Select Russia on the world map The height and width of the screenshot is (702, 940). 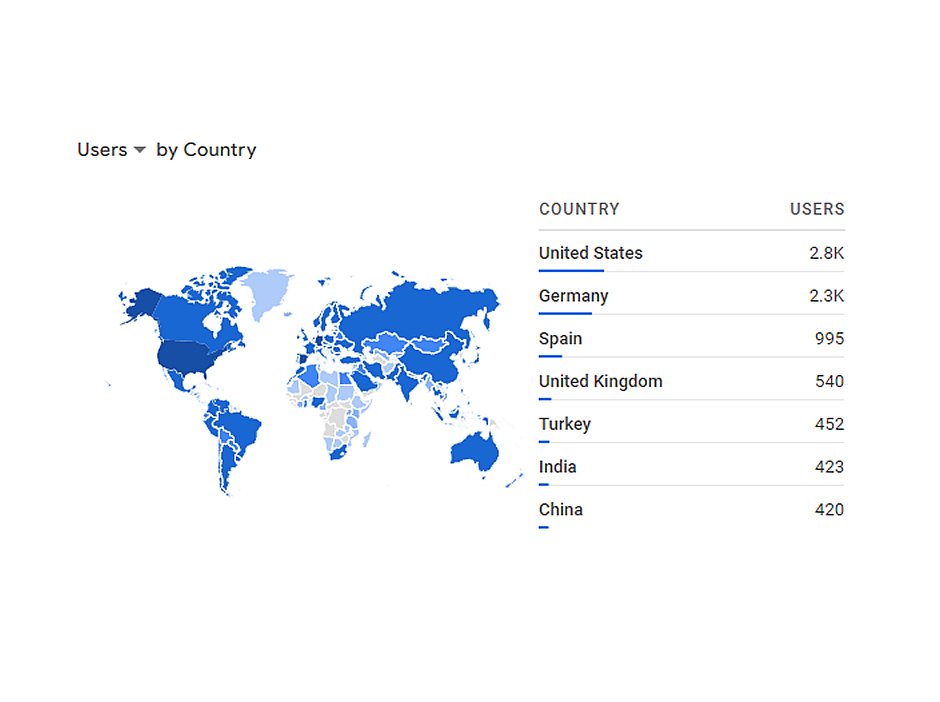(x=420, y=309)
